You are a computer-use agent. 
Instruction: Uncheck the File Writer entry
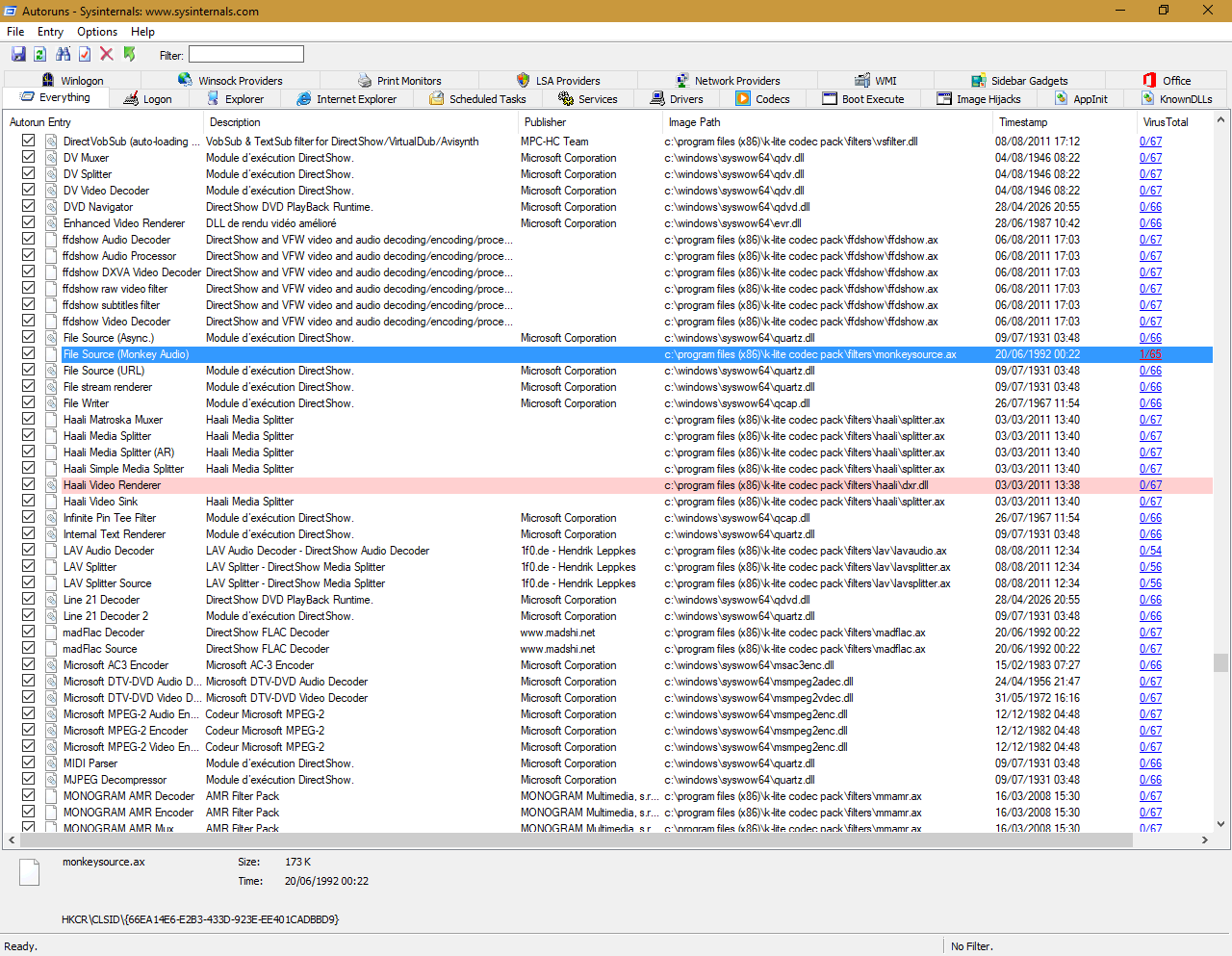coord(29,403)
